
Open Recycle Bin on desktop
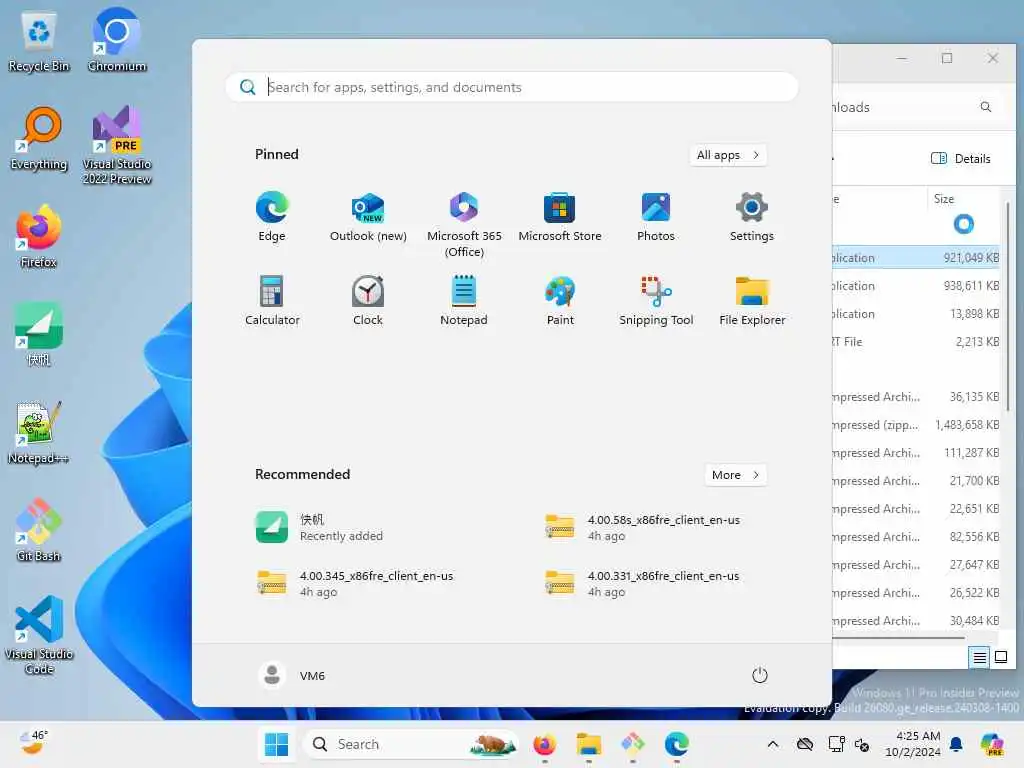pos(39,42)
